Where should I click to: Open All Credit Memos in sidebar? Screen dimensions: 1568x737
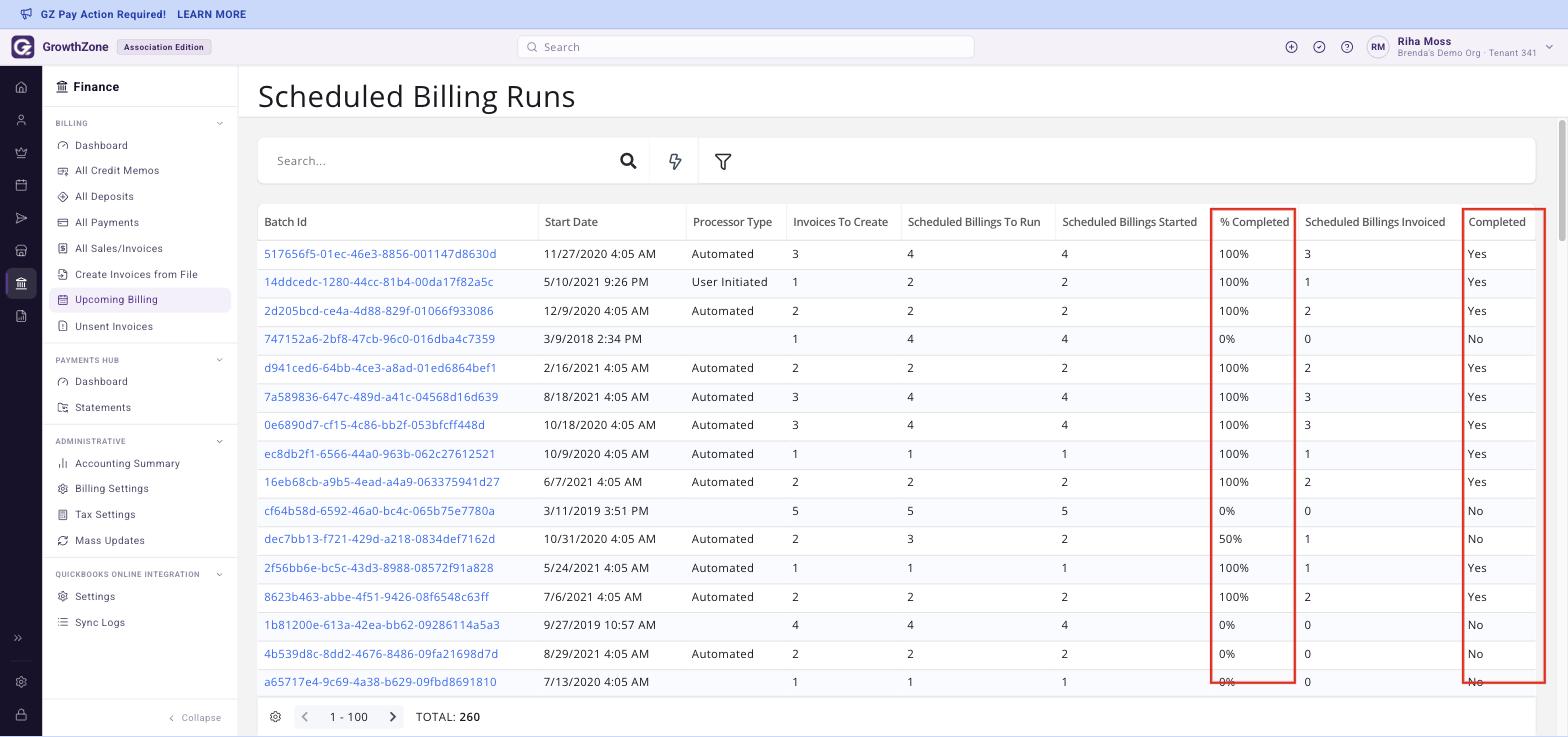click(x=117, y=171)
